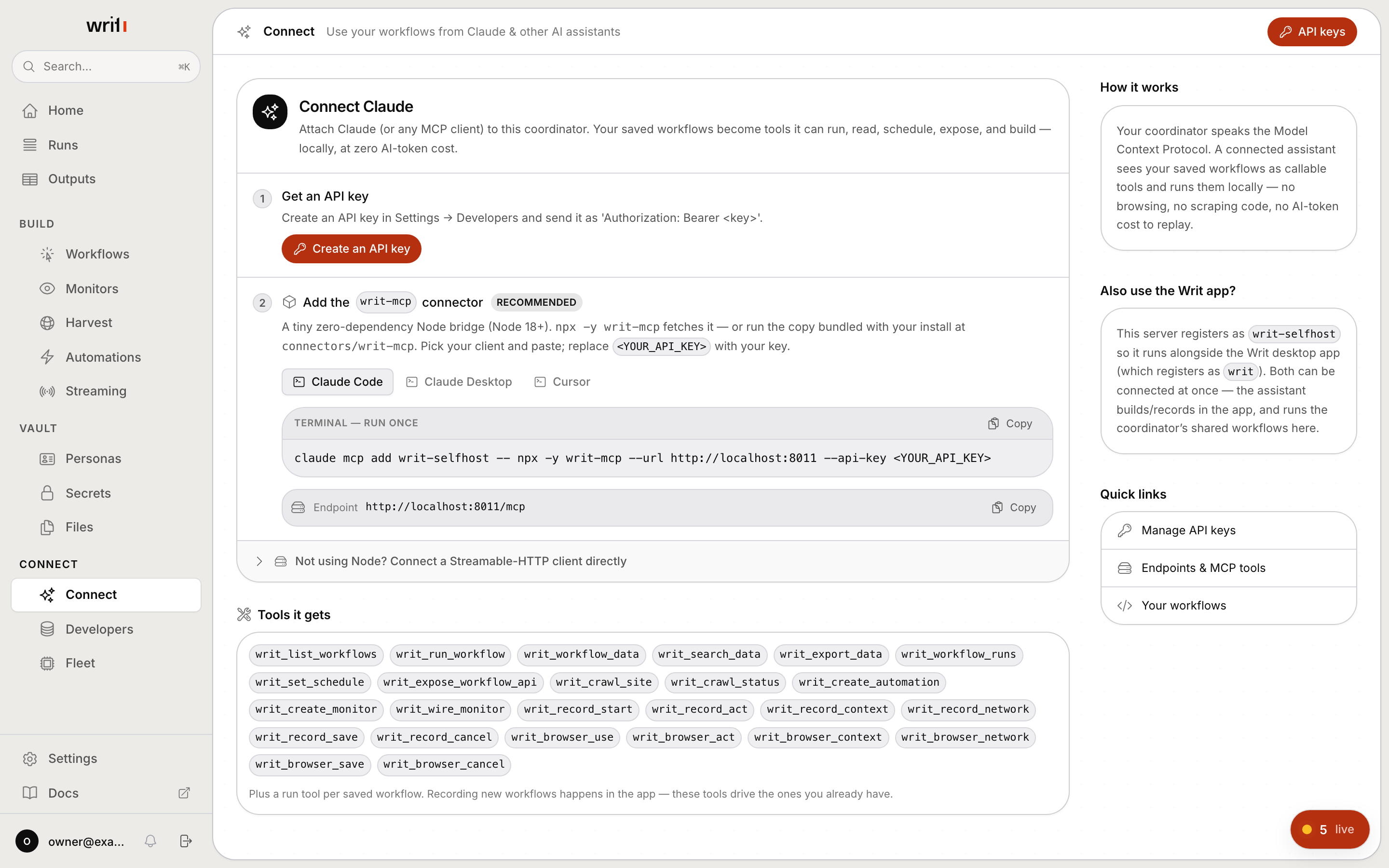1389x868 pixels.
Task: Open the Streaming page
Action: coord(106,391)
